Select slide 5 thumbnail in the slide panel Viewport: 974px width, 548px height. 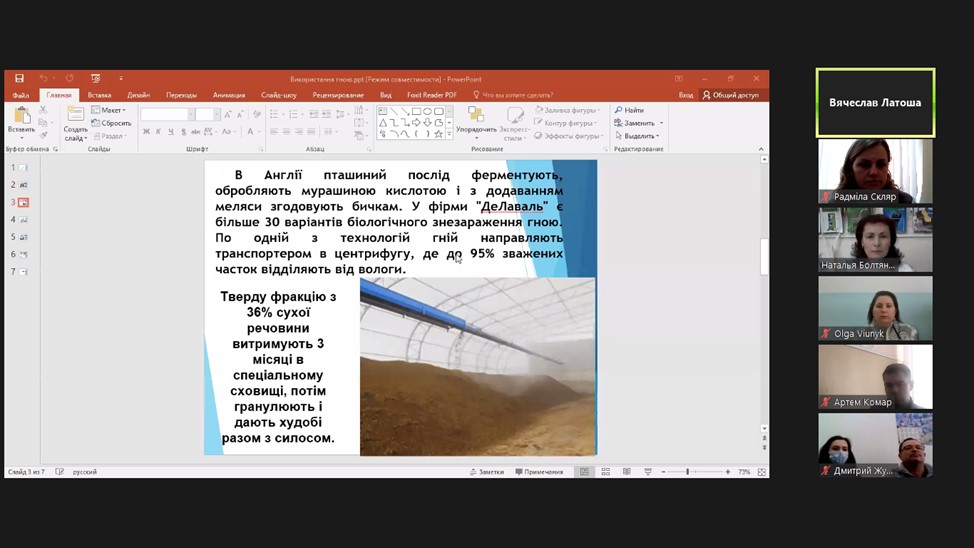21,237
